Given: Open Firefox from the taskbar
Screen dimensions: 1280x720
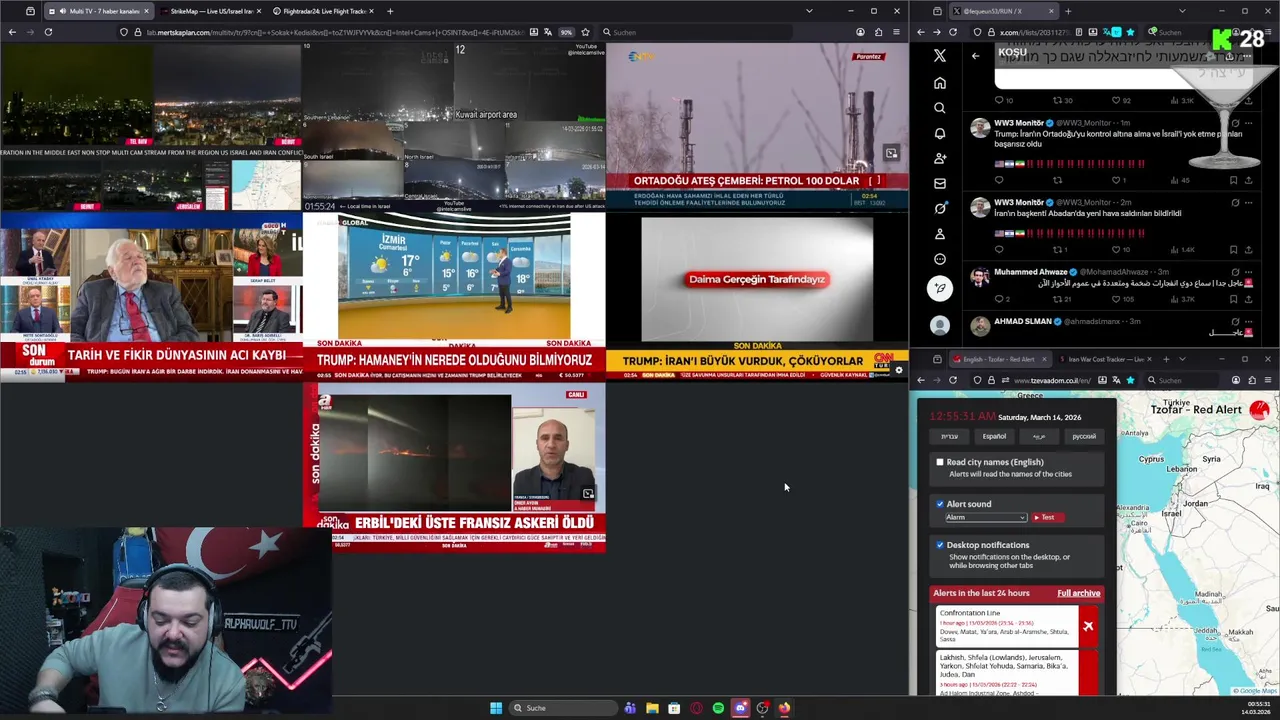Looking at the screenshot, I should coord(784,708).
